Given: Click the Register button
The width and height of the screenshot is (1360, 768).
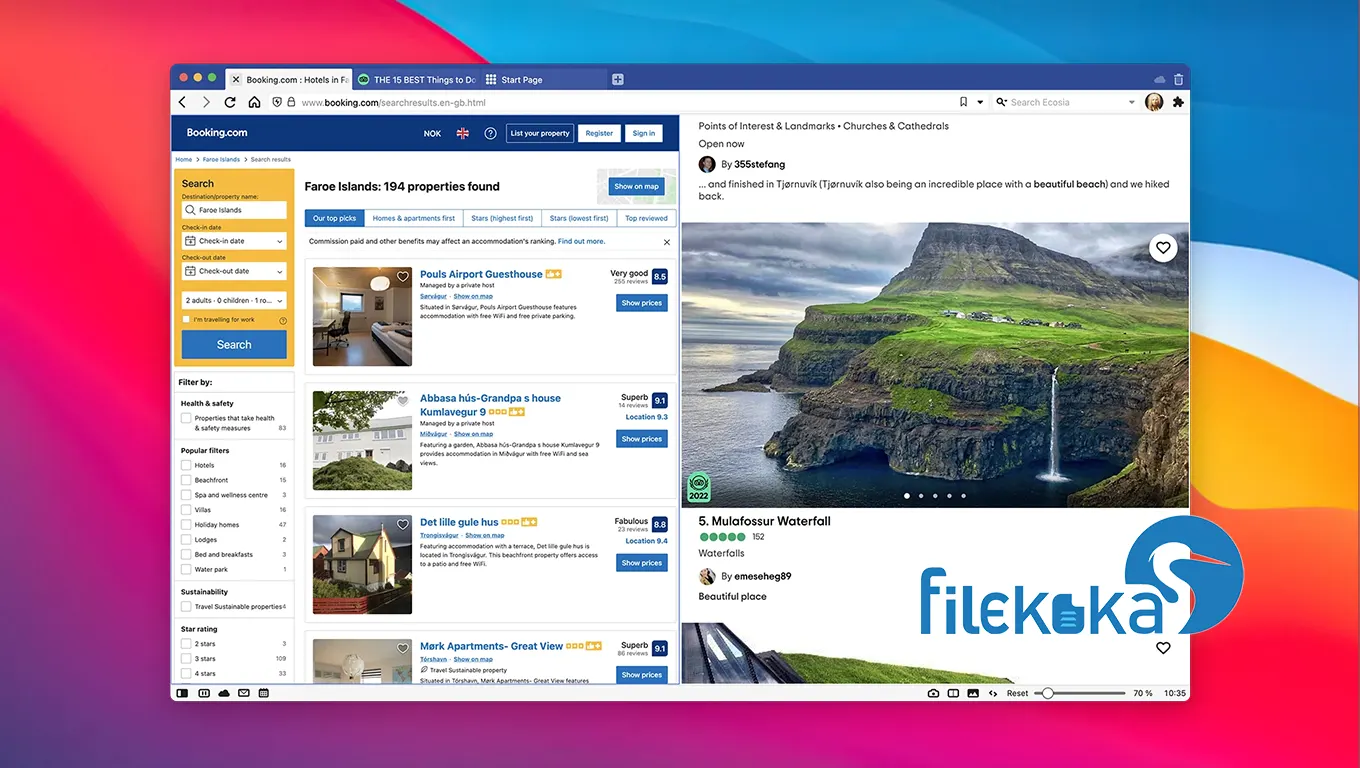Looking at the screenshot, I should point(599,133).
